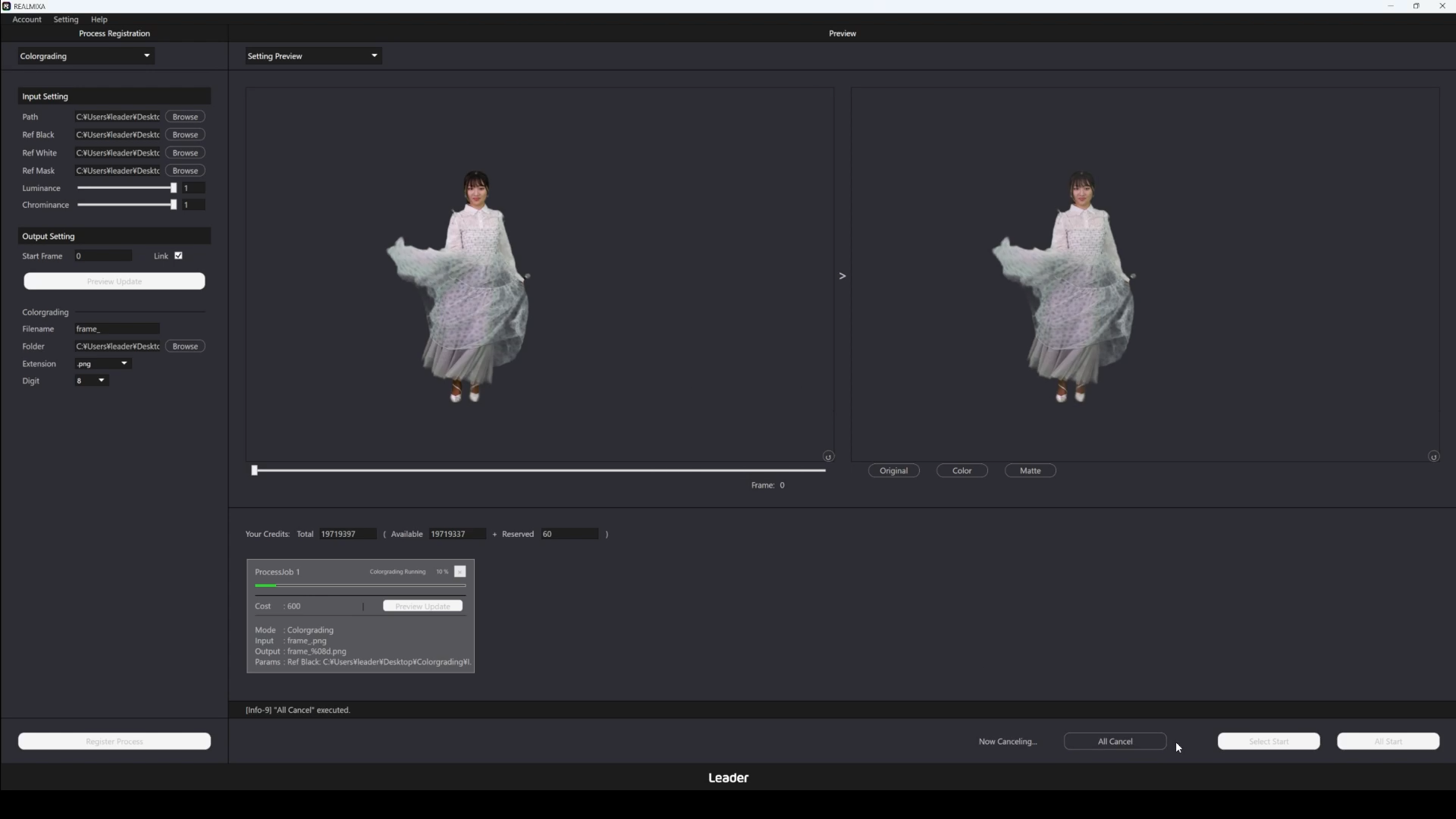Click the 'Output : frame_%08d.png' line
The height and width of the screenshot is (819, 1456).
(300, 651)
